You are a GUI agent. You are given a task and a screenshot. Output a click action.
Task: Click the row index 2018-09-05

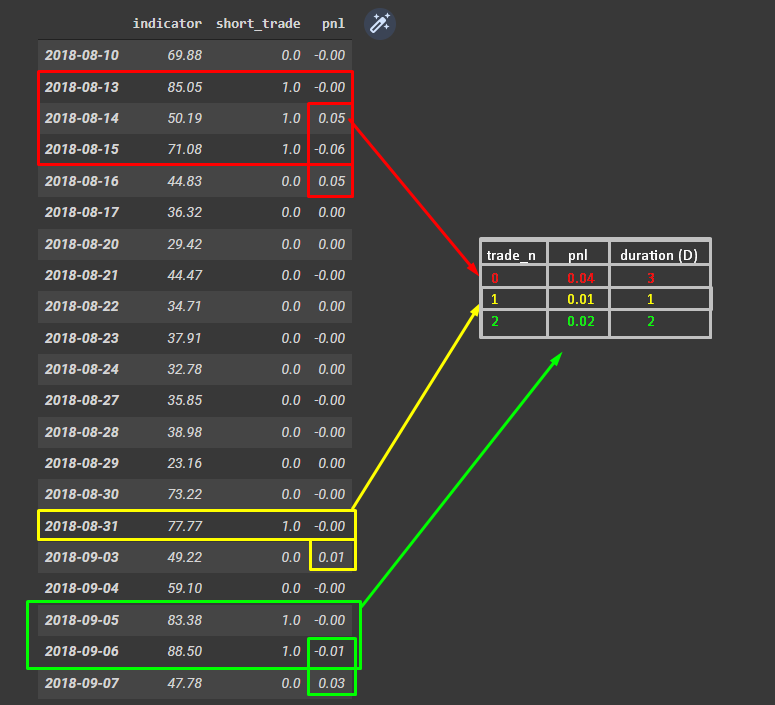(82, 620)
